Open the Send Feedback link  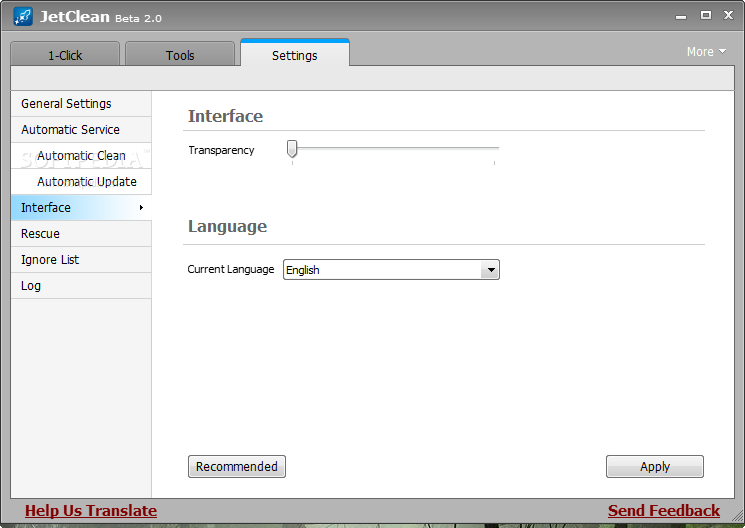pos(664,510)
